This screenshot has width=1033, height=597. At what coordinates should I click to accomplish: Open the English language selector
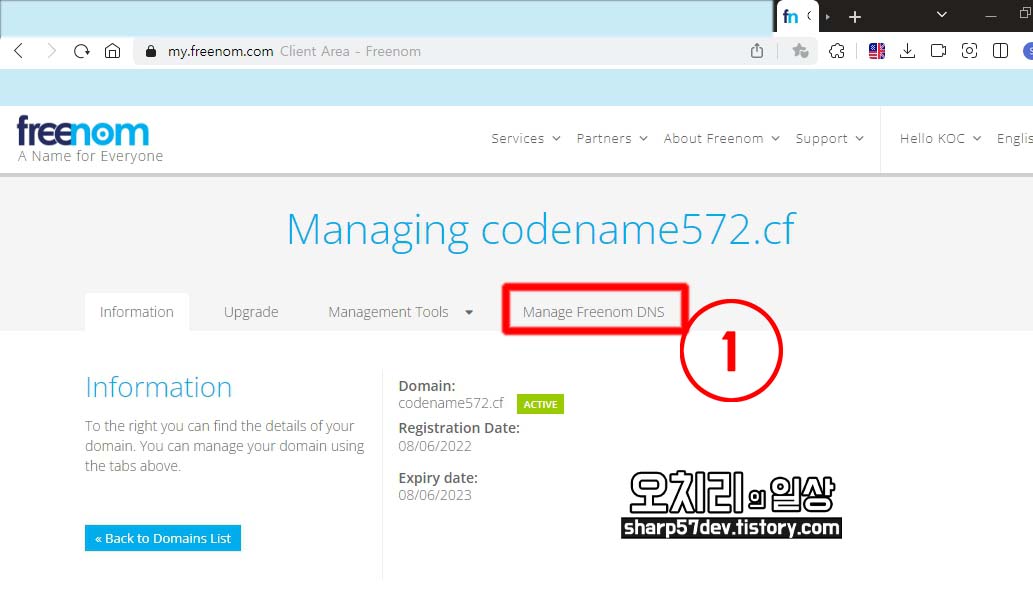pos(1015,138)
